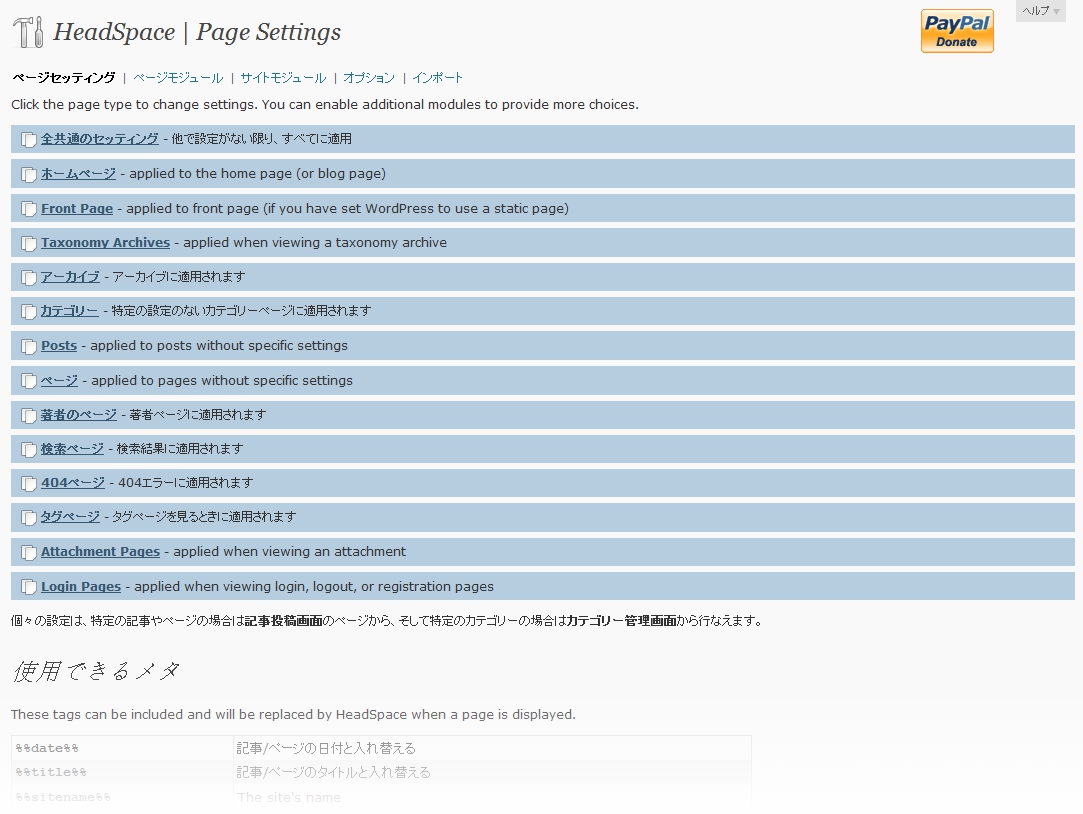Click the copy icon beside 全共通のセッティング
Viewport: 1083px width, 814px height.
28,139
